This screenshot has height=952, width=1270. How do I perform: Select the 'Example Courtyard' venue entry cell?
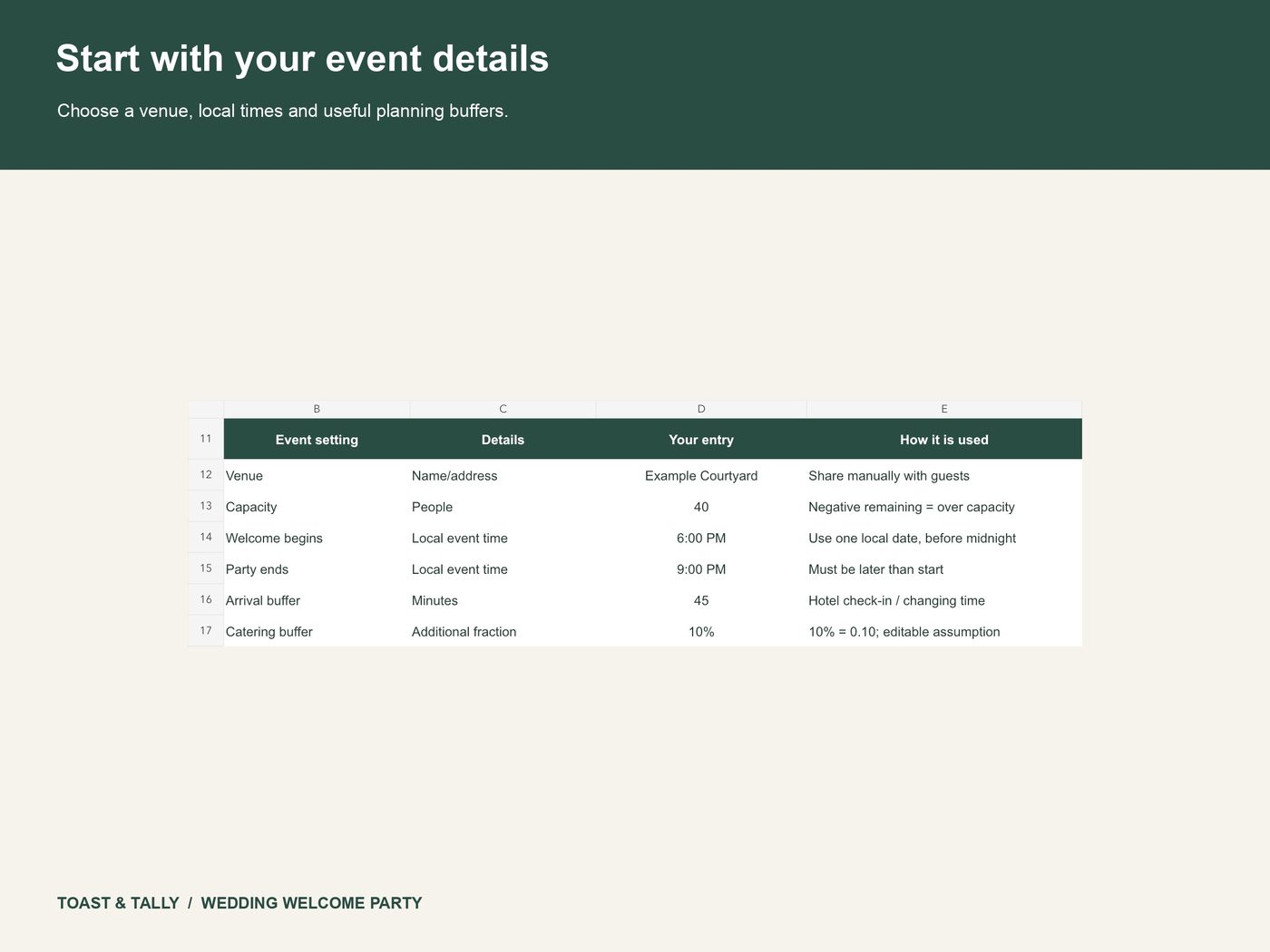pyautogui.click(x=700, y=476)
